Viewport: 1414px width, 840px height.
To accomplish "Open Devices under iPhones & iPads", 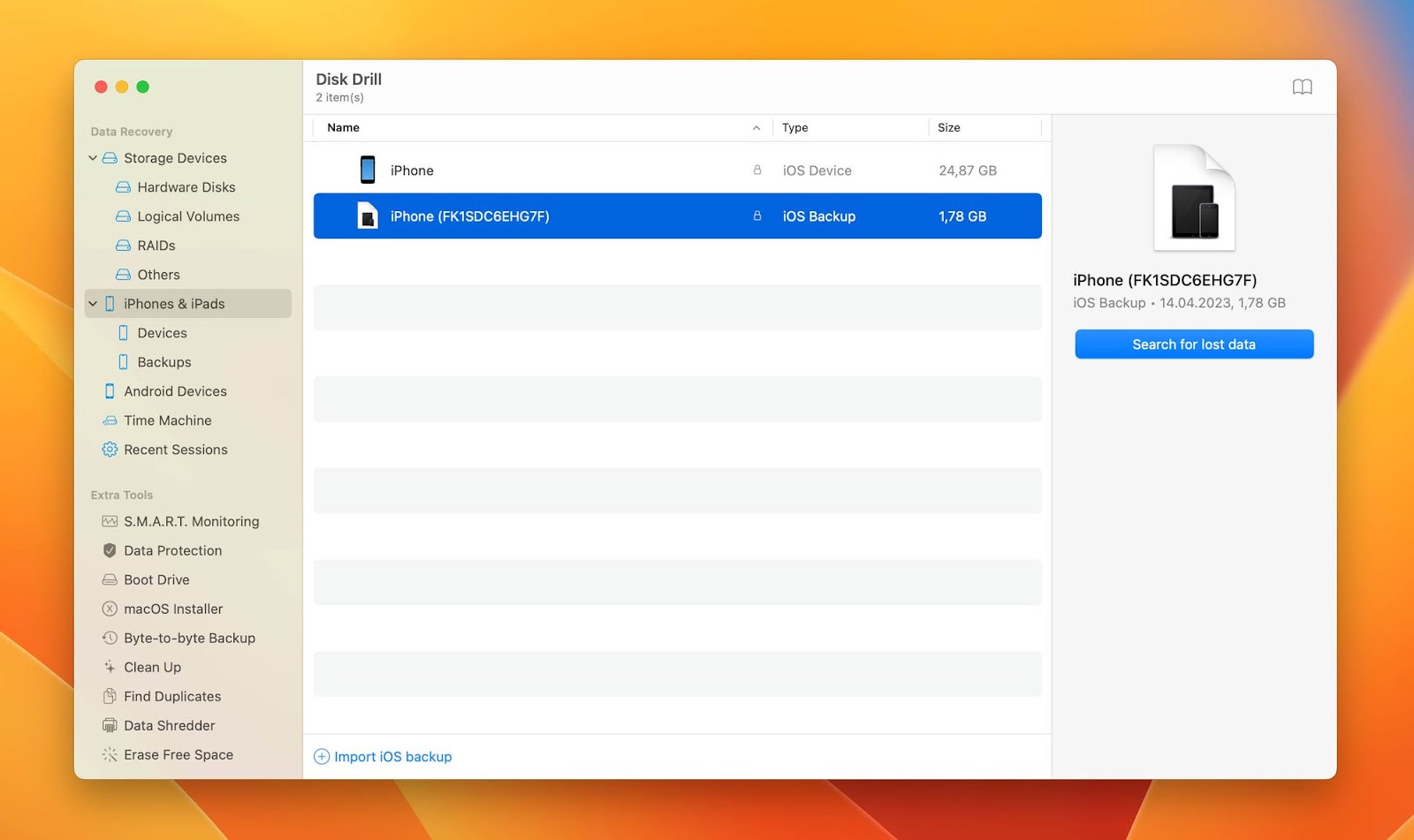I will (163, 333).
